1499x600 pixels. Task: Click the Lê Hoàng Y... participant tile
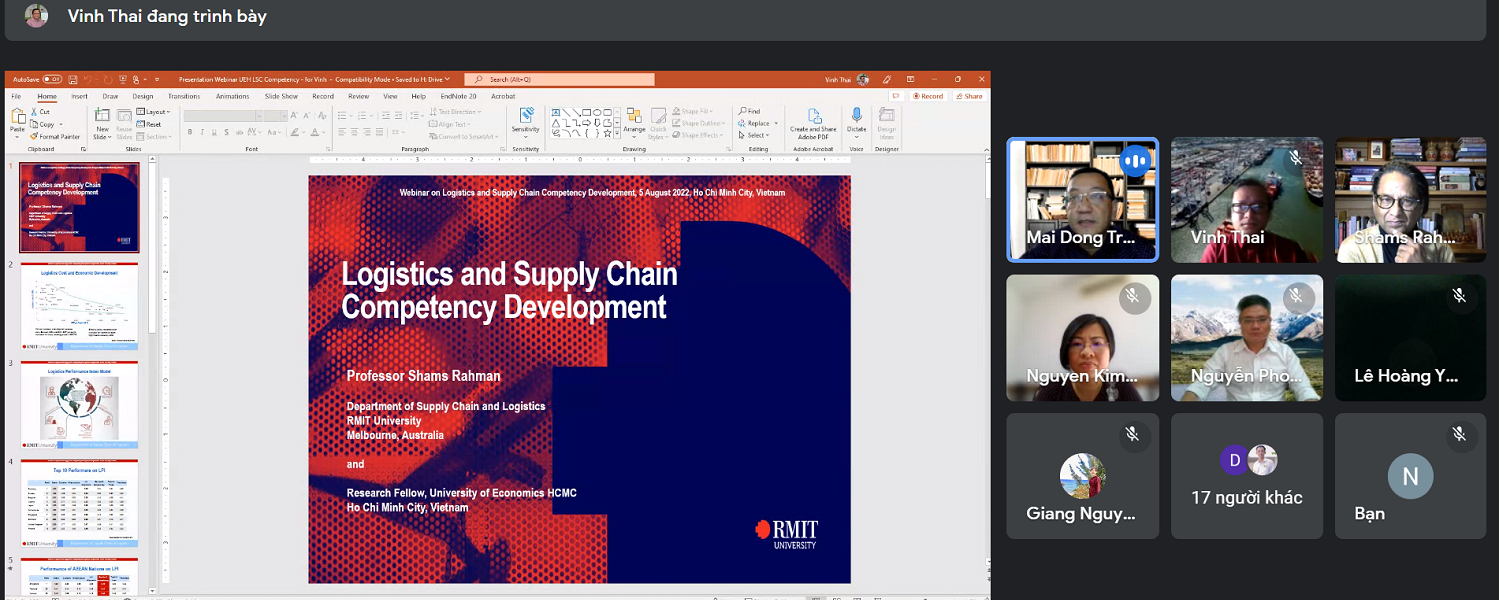click(1411, 338)
